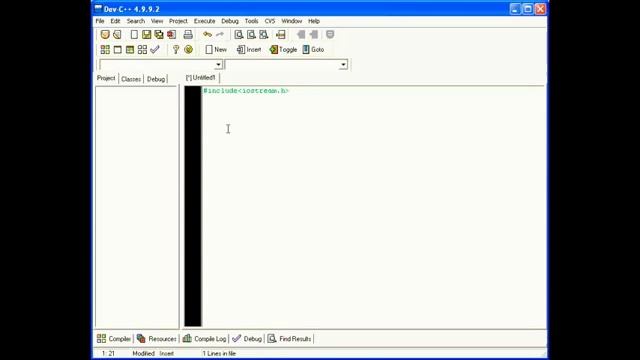This screenshot has height=360, width=640.
Task: Open the CVS menu
Action: point(270,21)
